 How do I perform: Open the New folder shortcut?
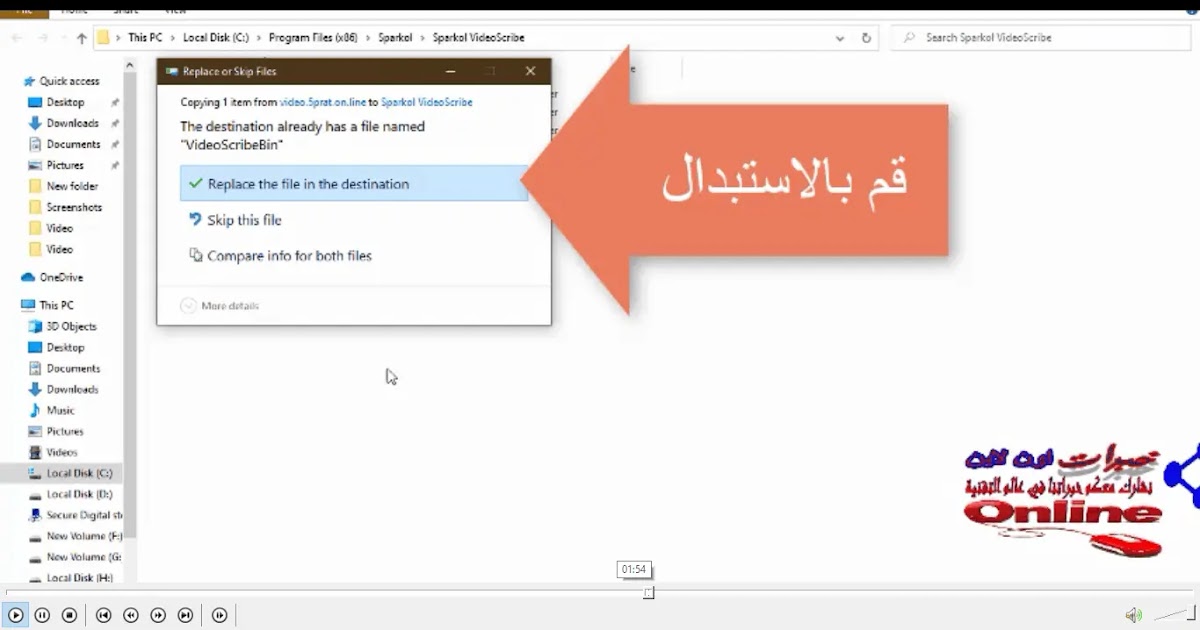(72, 186)
